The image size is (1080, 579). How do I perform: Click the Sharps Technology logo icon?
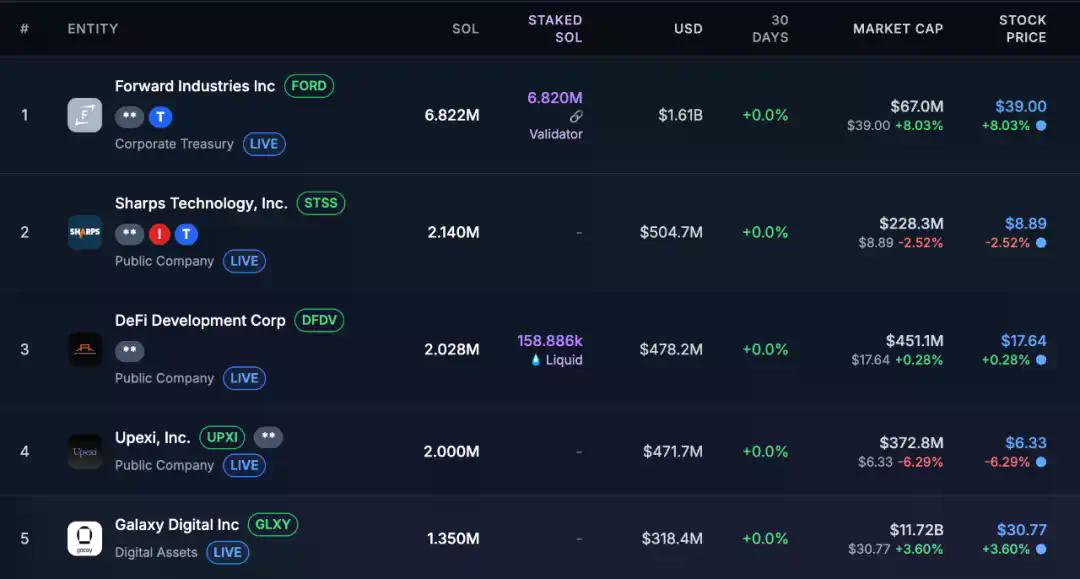point(84,232)
